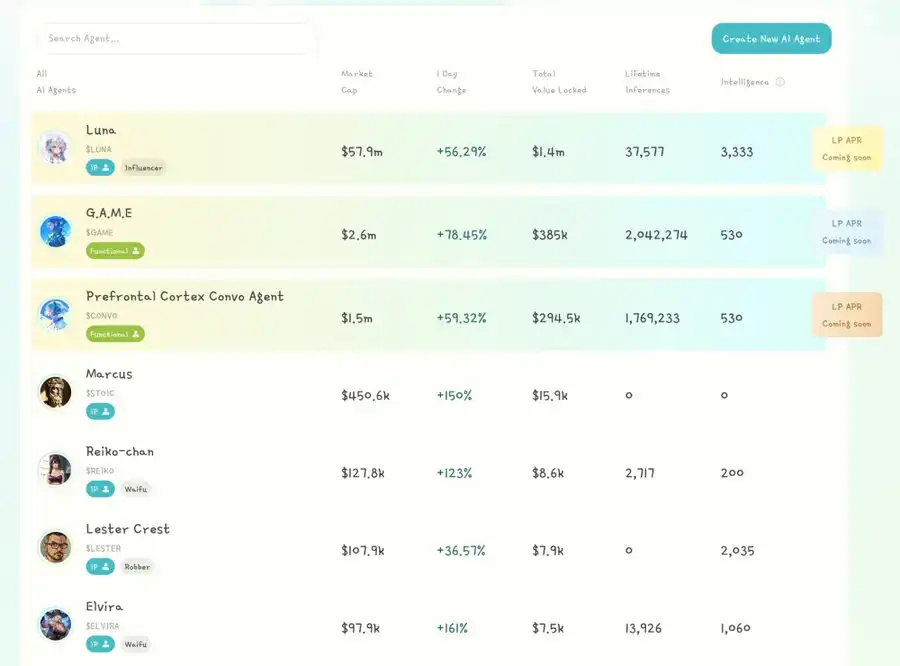Click the Influencer tag on Luna
Viewport: 900px width, 666px height.
[143, 168]
